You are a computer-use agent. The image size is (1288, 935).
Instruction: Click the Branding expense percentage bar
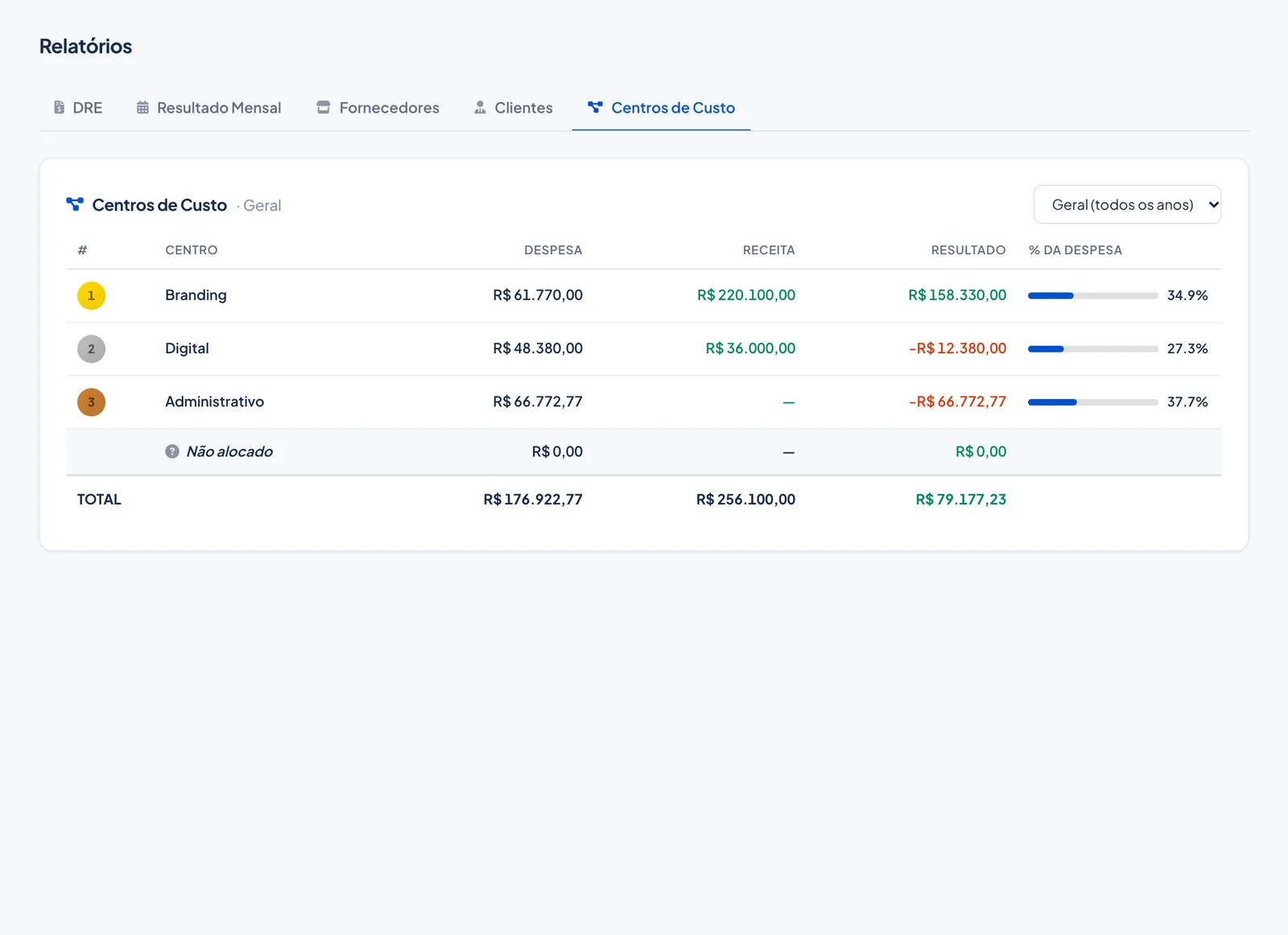[x=1092, y=295]
